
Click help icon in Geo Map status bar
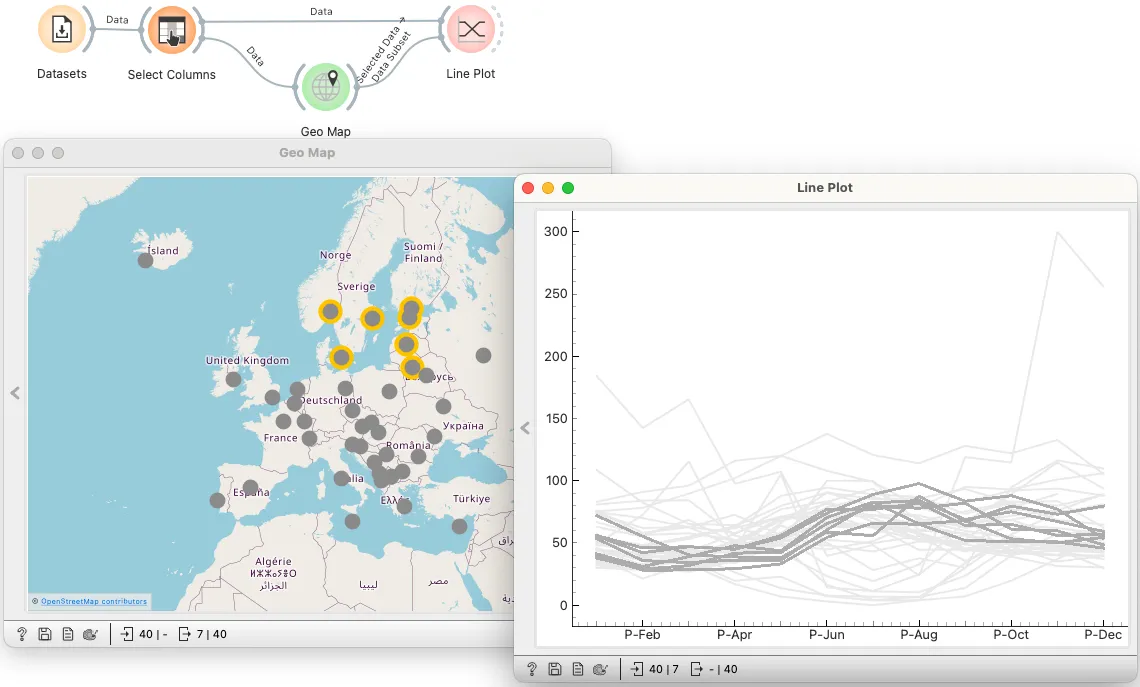coord(22,634)
